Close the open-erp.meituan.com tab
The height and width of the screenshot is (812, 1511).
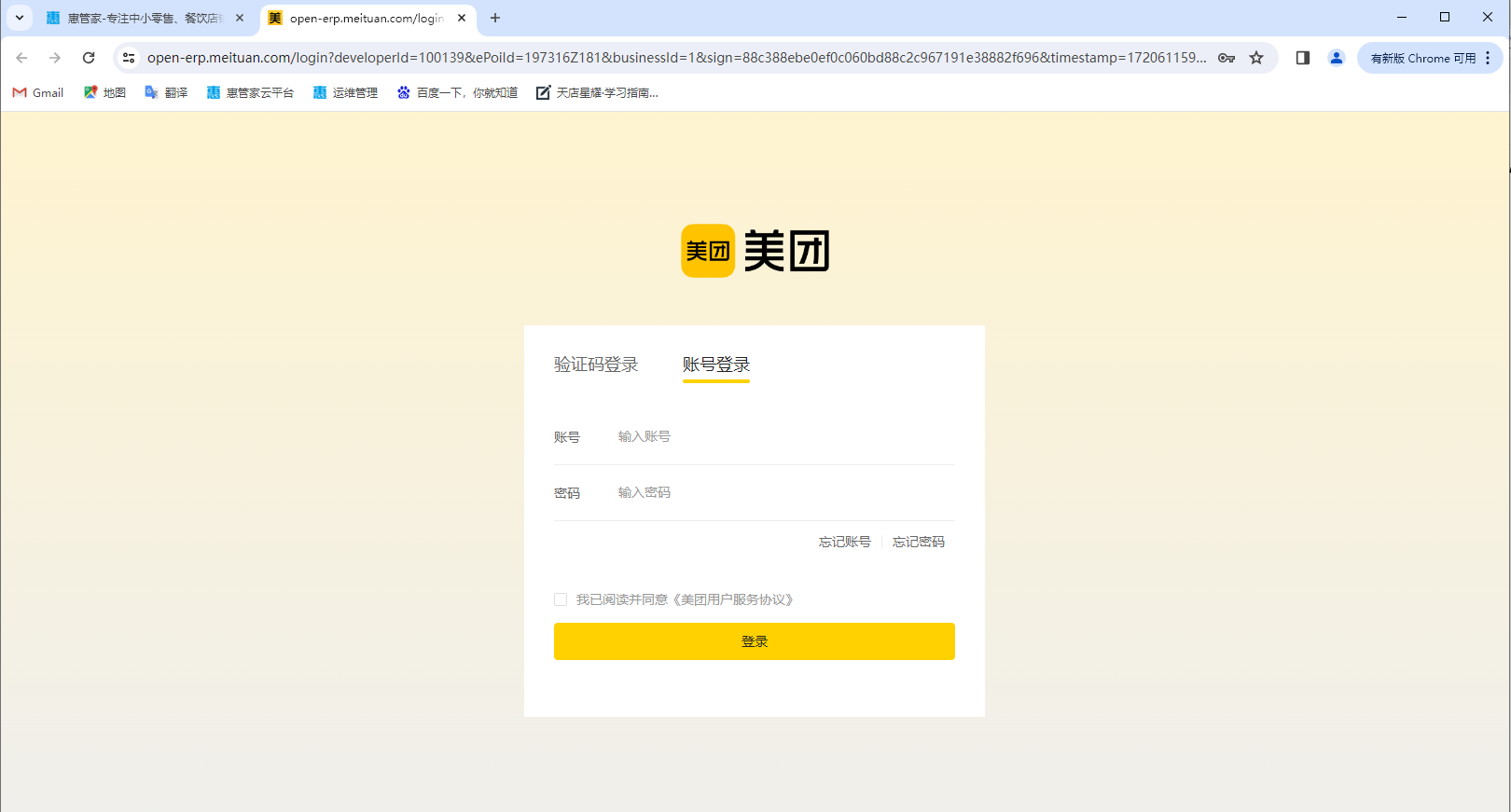pyautogui.click(x=462, y=18)
